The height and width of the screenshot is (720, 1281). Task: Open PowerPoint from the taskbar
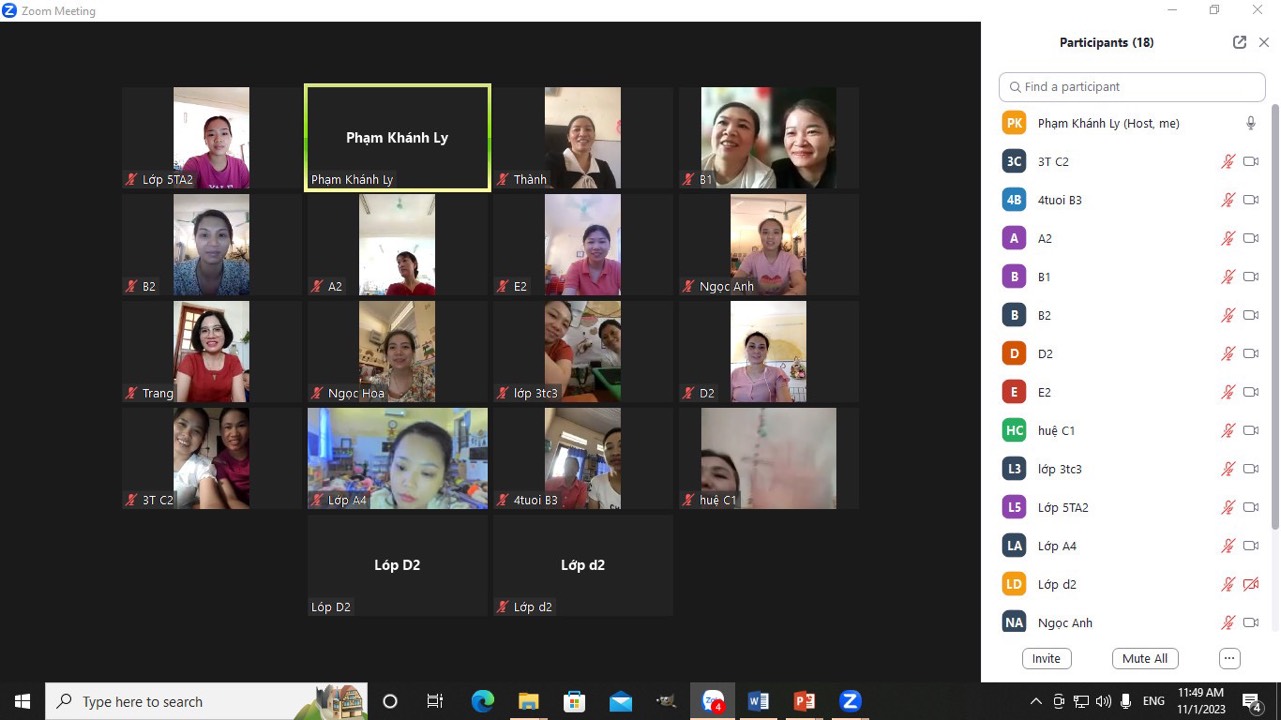point(804,701)
